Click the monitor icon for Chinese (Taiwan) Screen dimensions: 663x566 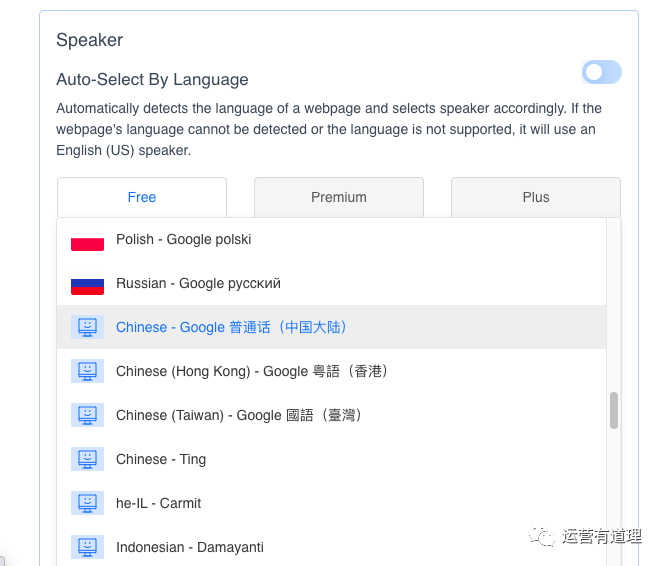(88, 416)
